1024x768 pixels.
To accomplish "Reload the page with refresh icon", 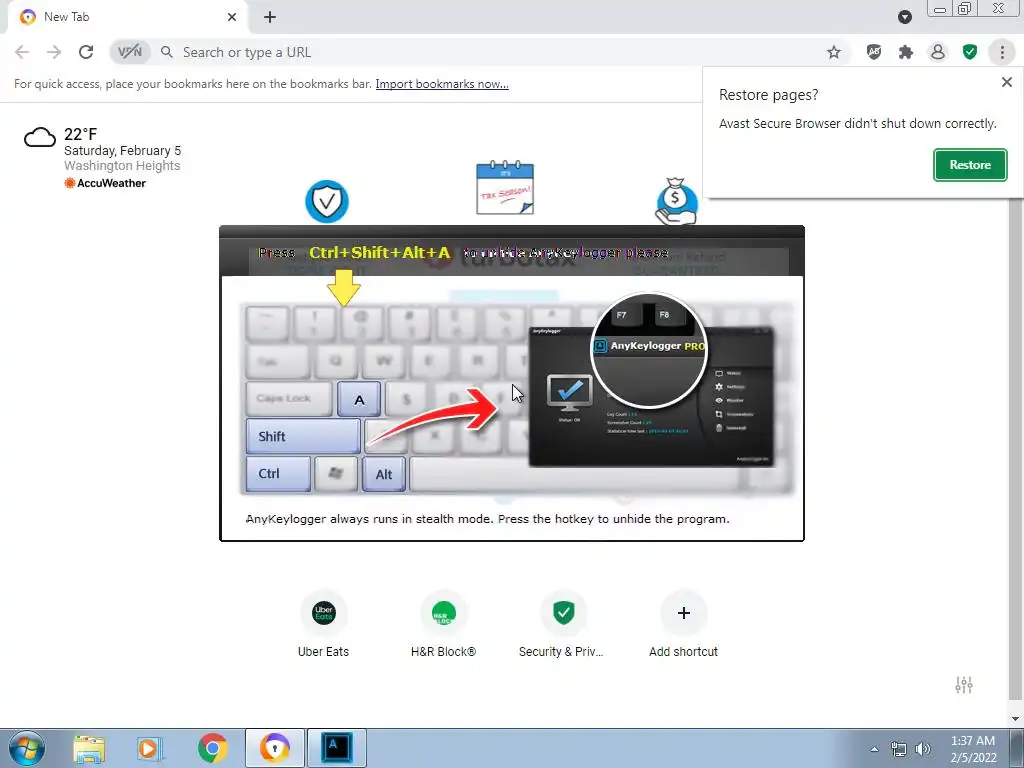I will [86, 52].
